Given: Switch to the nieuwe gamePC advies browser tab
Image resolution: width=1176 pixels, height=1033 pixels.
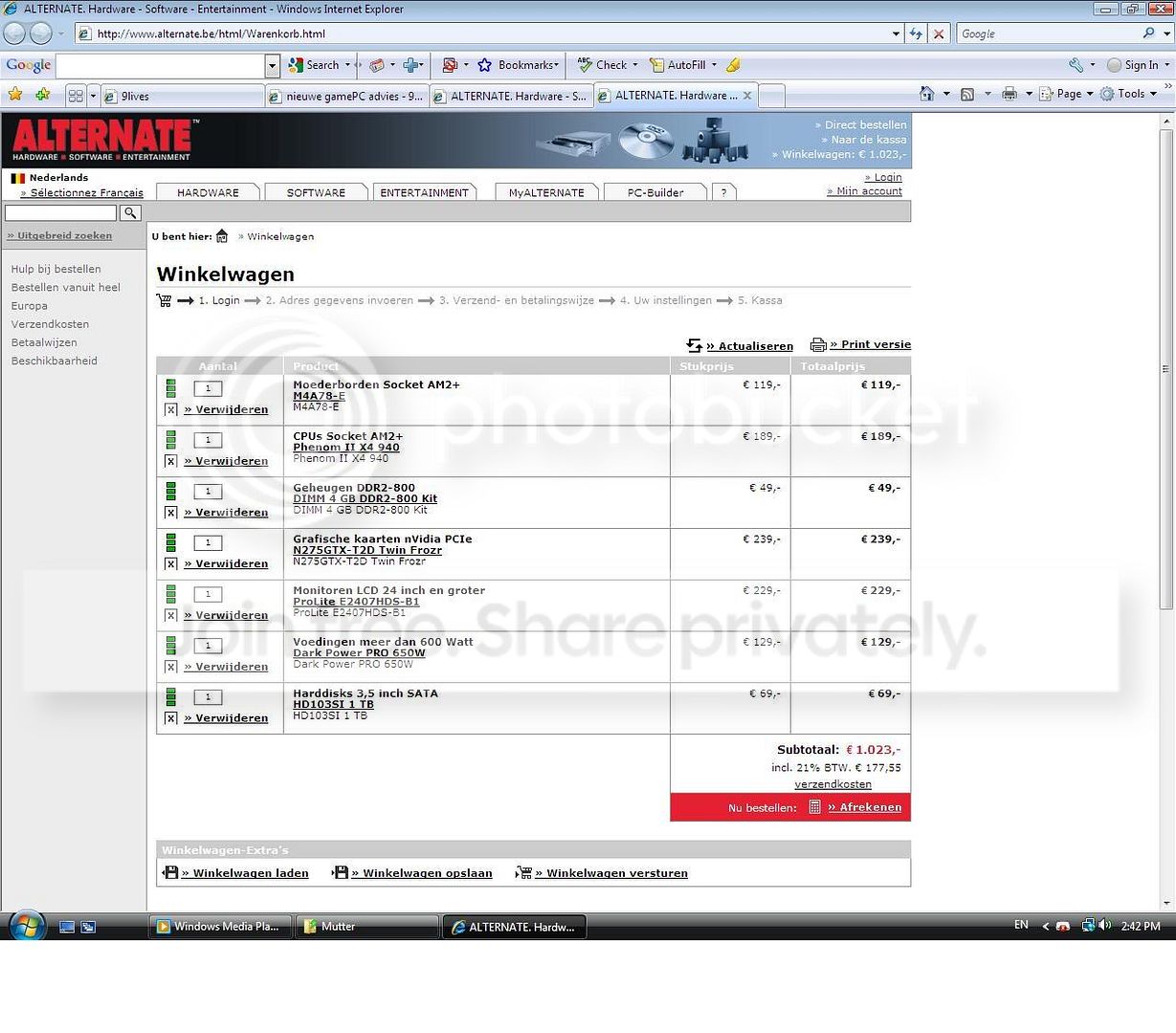Looking at the screenshot, I should [346, 96].
